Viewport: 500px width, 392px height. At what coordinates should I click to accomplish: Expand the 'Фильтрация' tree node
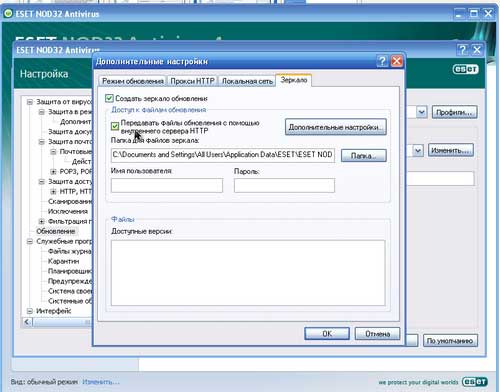42,221
